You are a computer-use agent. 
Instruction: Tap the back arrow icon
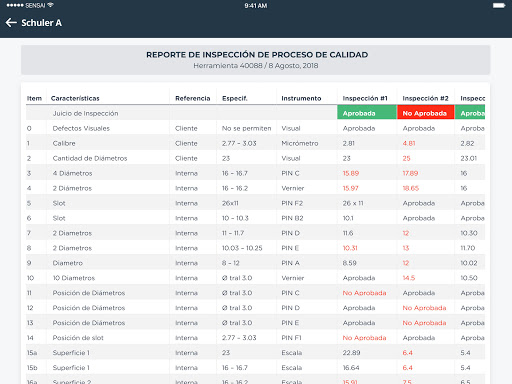(x=11, y=23)
